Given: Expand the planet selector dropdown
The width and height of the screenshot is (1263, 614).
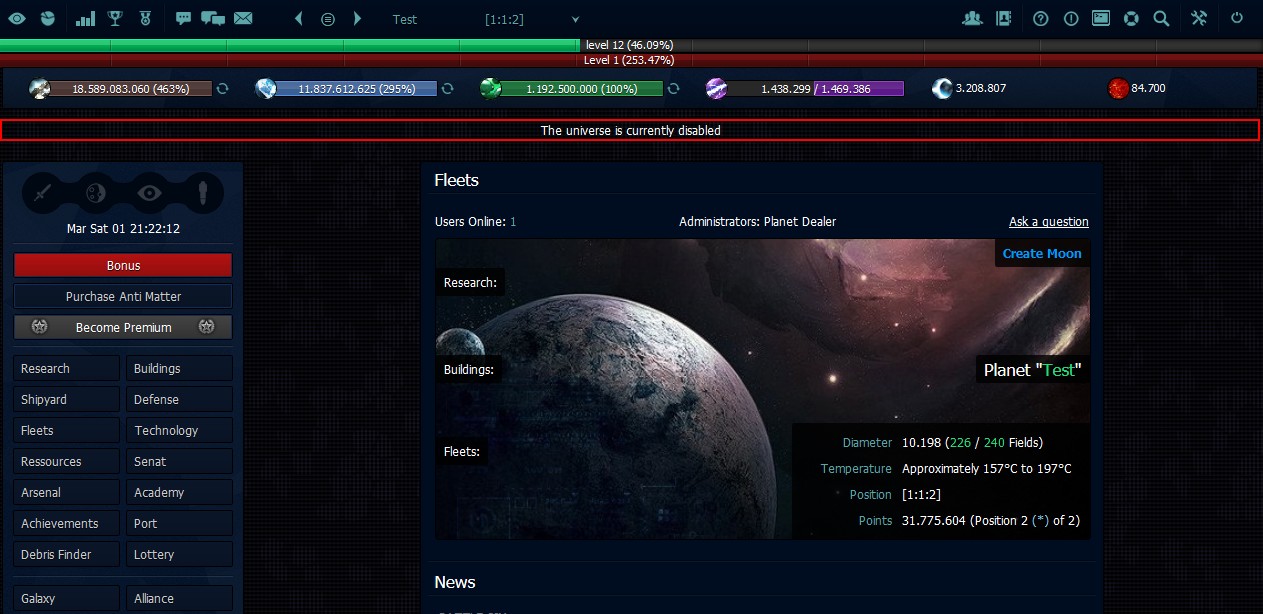Looking at the screenshot, I should pyautogui.click(x=574, y=18).
